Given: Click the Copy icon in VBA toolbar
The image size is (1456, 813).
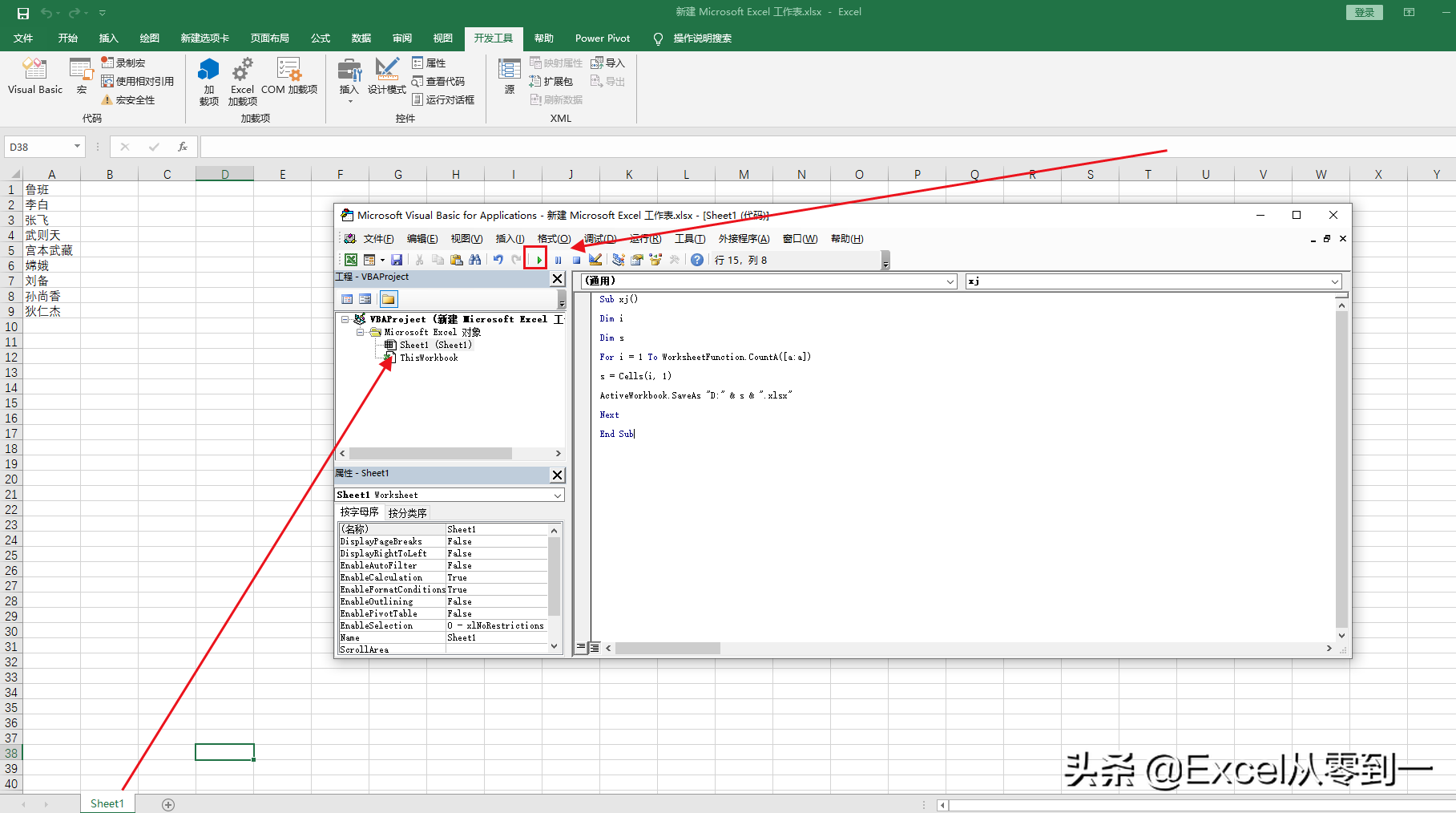Looking at the screenshot, I should [438, 260].
